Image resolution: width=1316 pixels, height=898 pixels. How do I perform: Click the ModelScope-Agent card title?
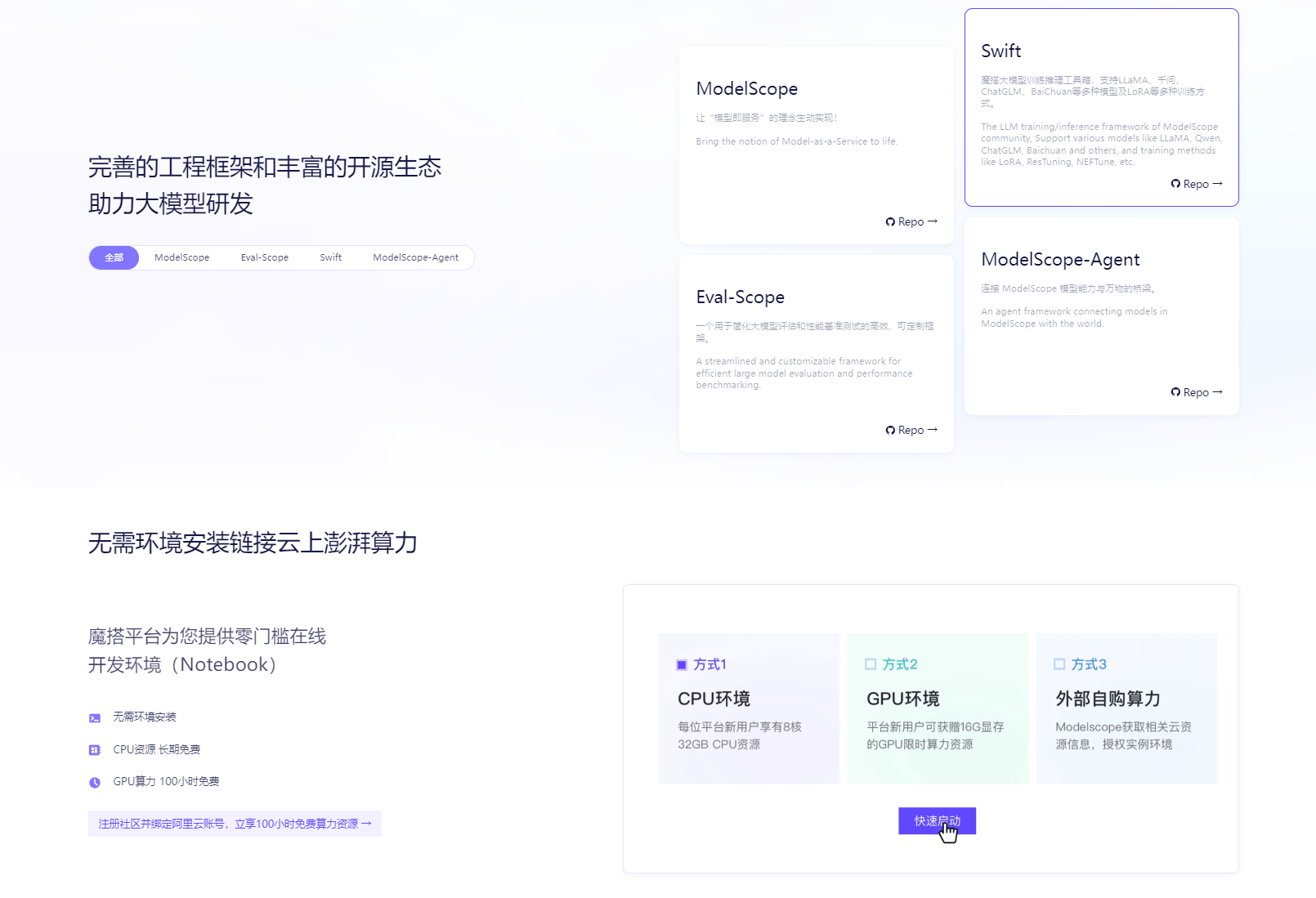point(1060,259)
